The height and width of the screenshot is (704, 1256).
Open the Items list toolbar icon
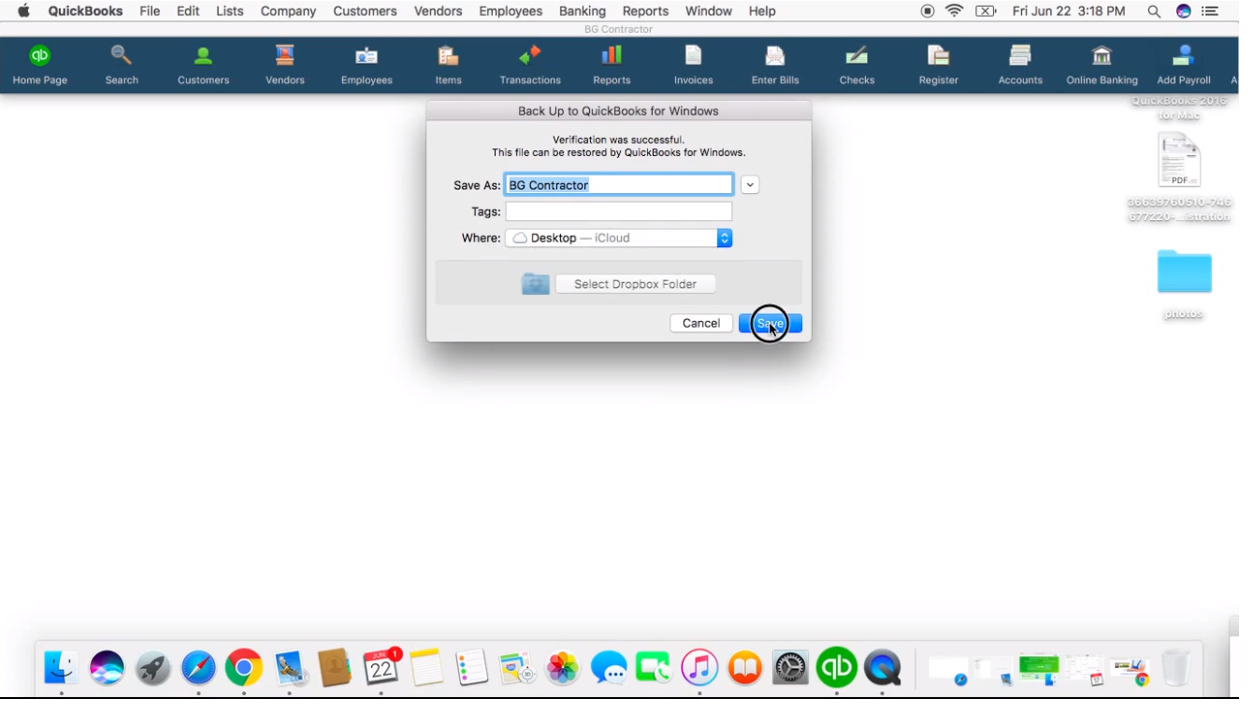tap(448, 65)
